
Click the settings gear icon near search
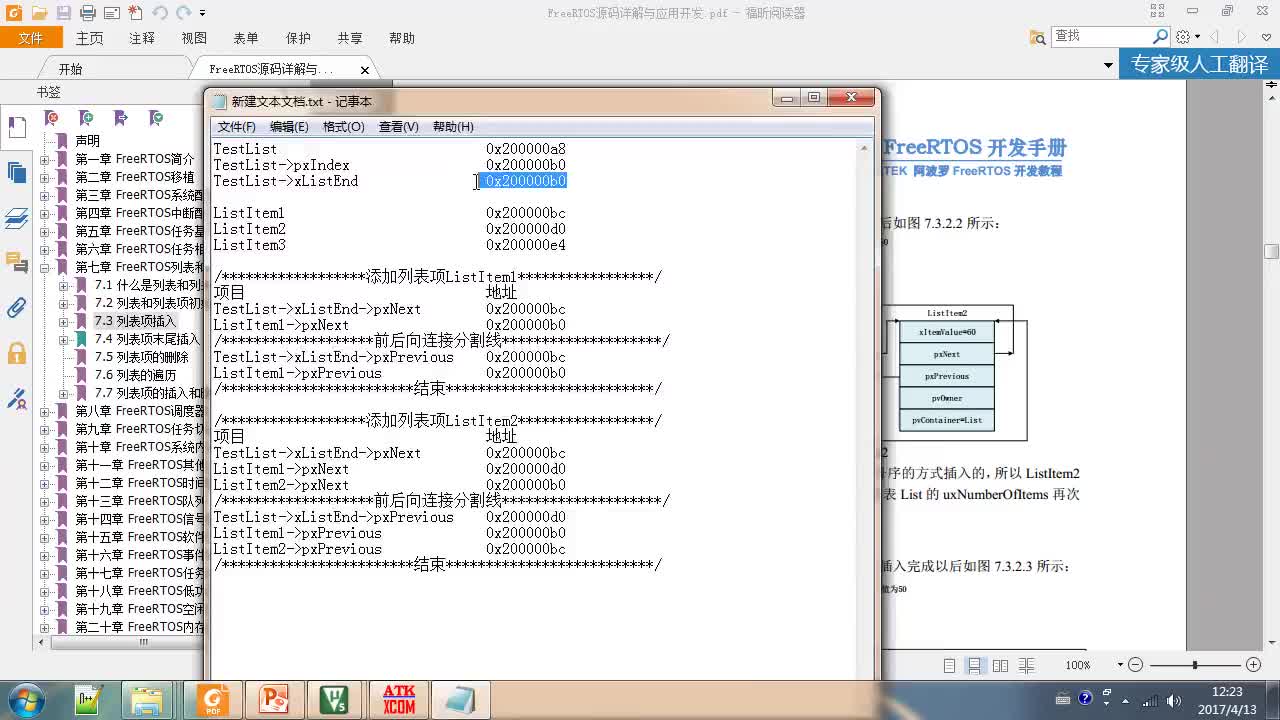coord(1183,36)
